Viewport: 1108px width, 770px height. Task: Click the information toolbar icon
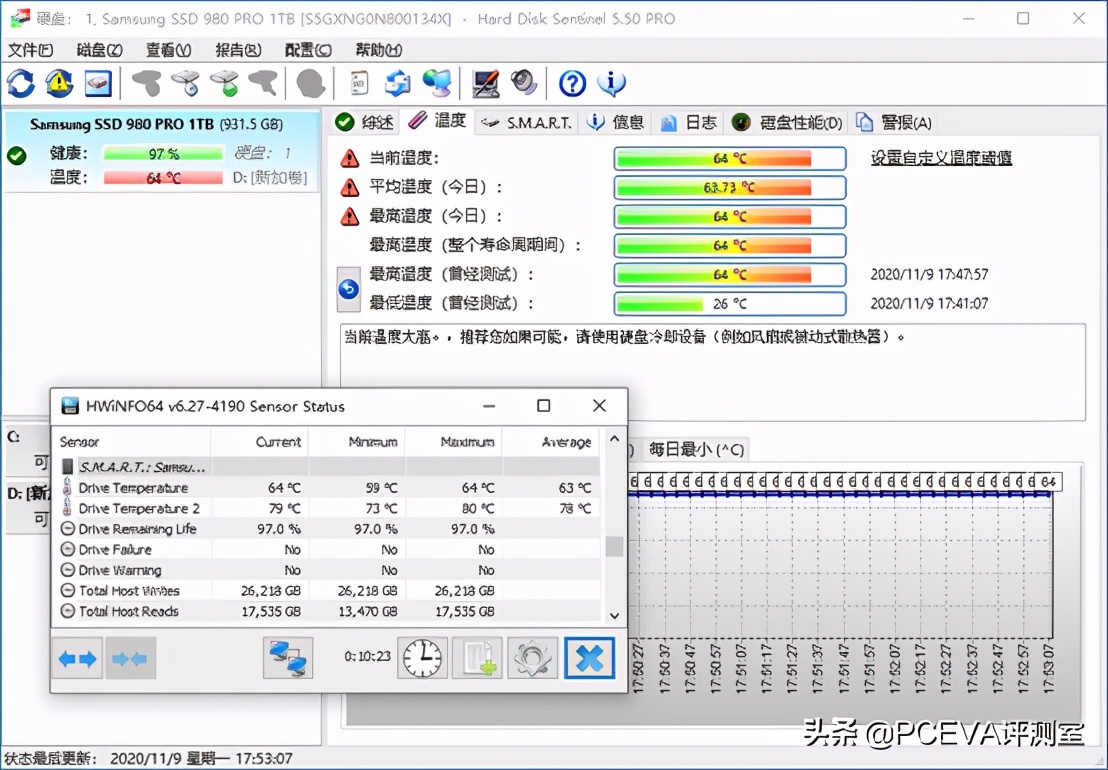point(611,83)
